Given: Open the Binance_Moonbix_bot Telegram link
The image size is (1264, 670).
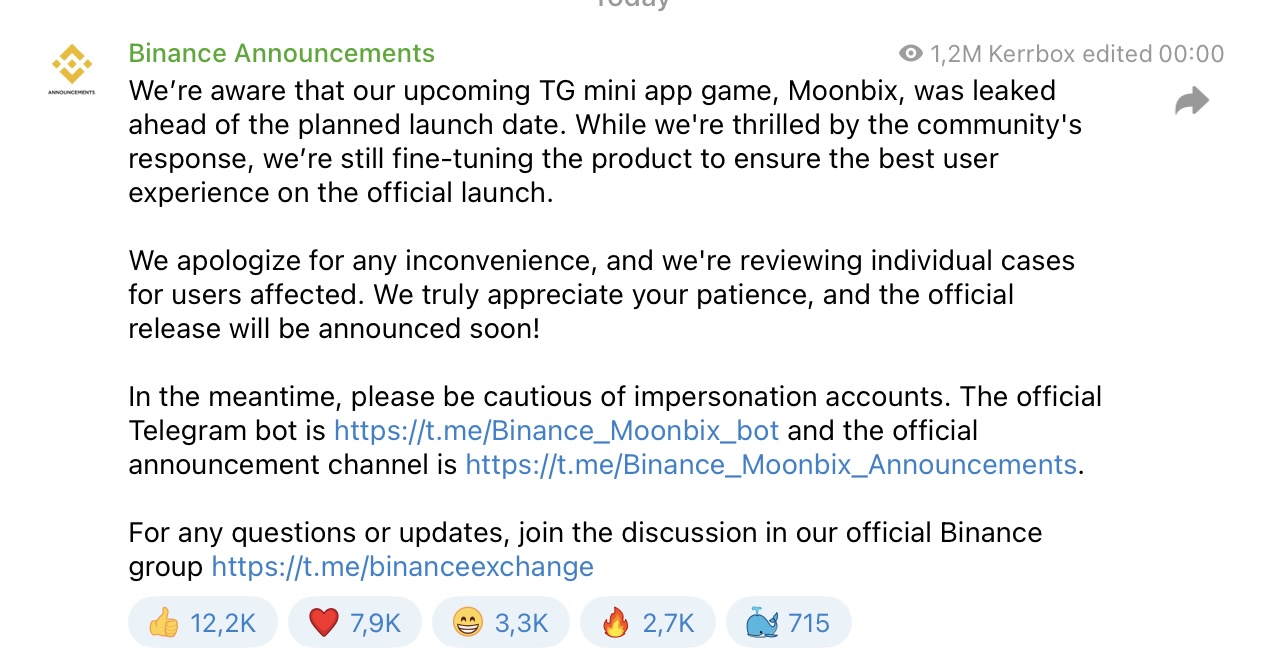Looking at the screenshot, I should pos(556,431).
